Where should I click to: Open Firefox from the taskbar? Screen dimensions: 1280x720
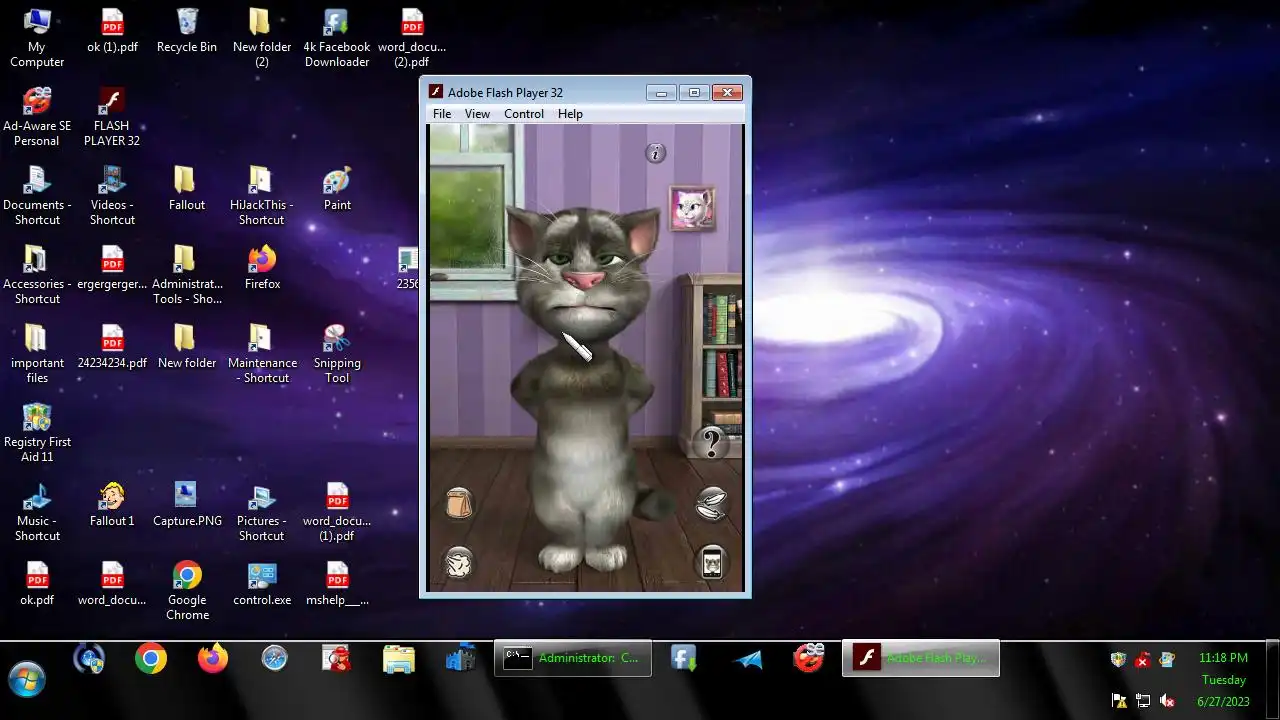[x=213, y=658]
